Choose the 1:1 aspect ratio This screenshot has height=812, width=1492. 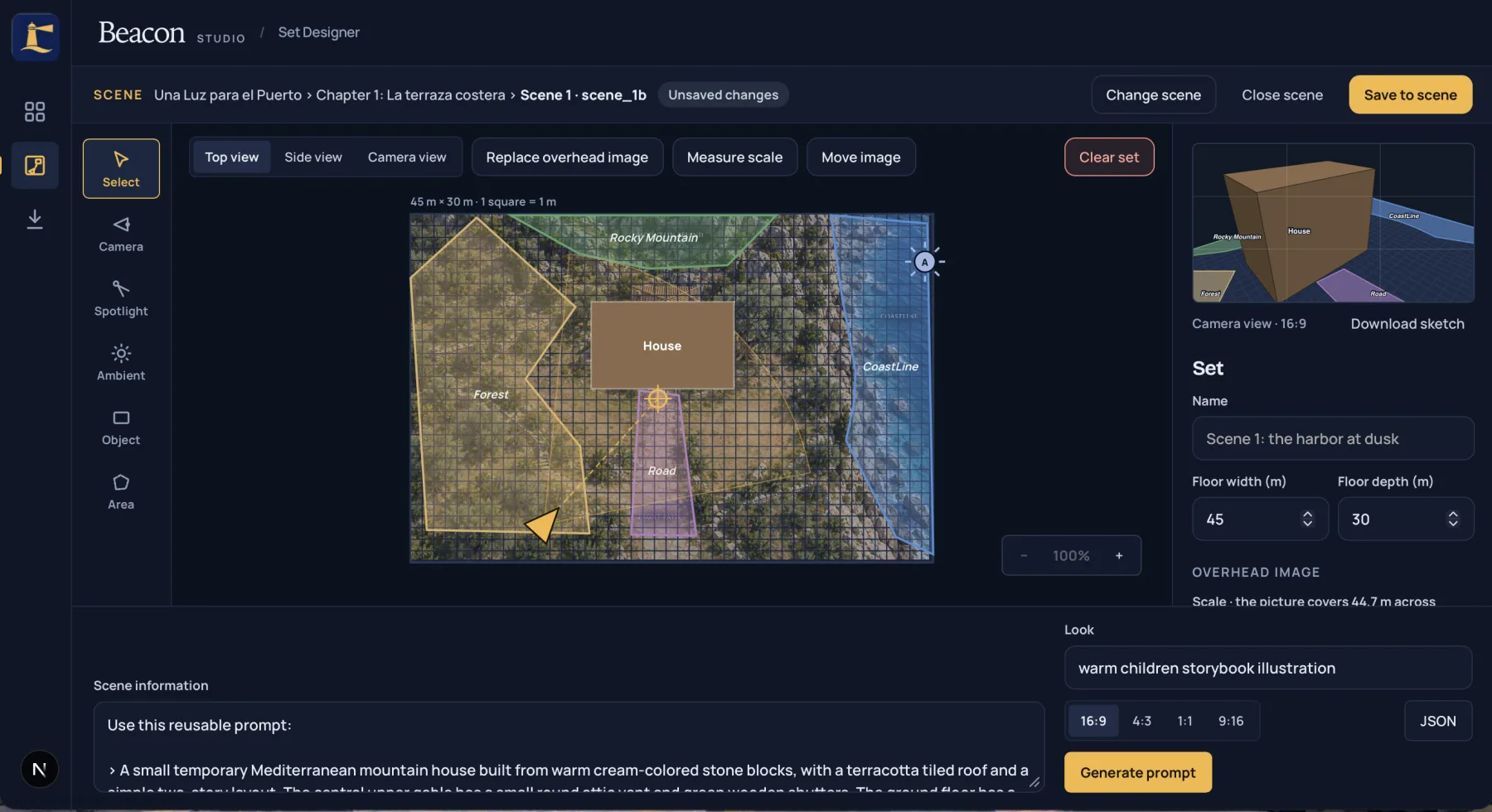(x=1185, y=721)
